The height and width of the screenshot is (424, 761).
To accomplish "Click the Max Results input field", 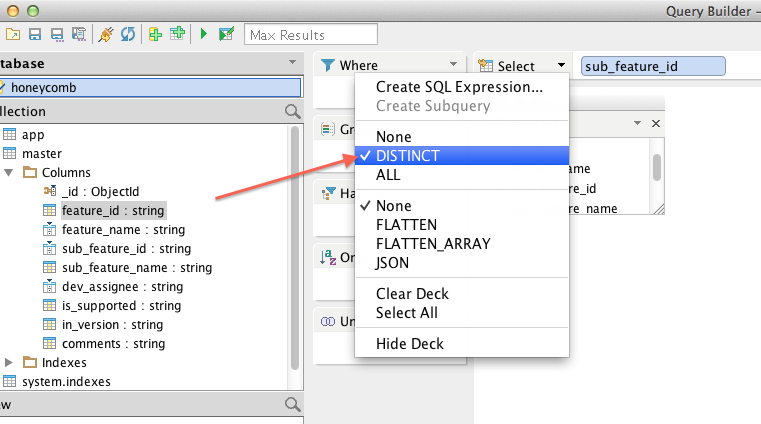I will 311,35.
